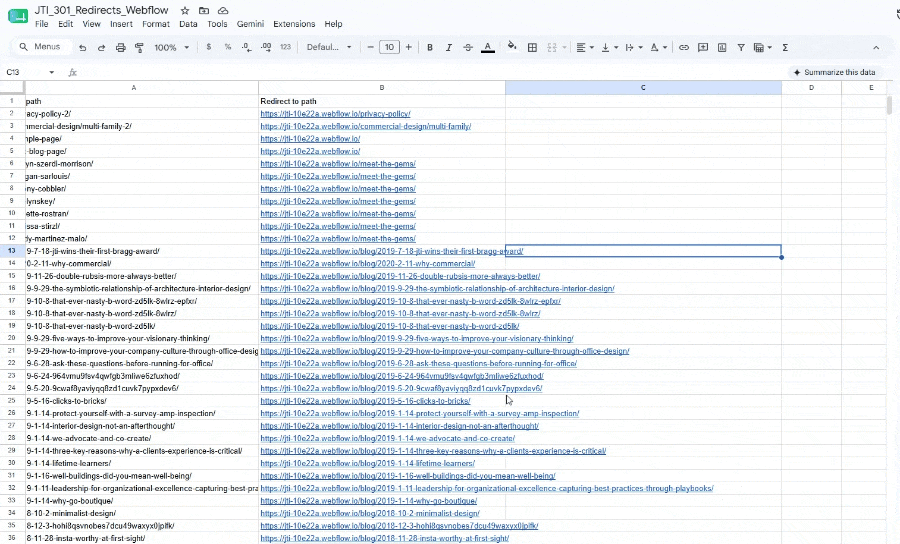Open more number formats (123)
This screenshot has height=544, width=900.
pos(285,47)
